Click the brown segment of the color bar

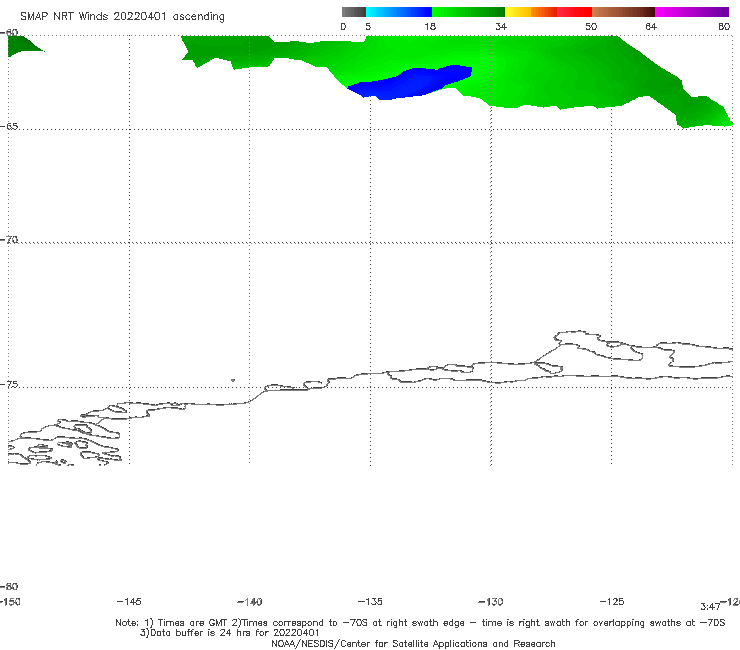pyautogui.click(x=623, y=12)
